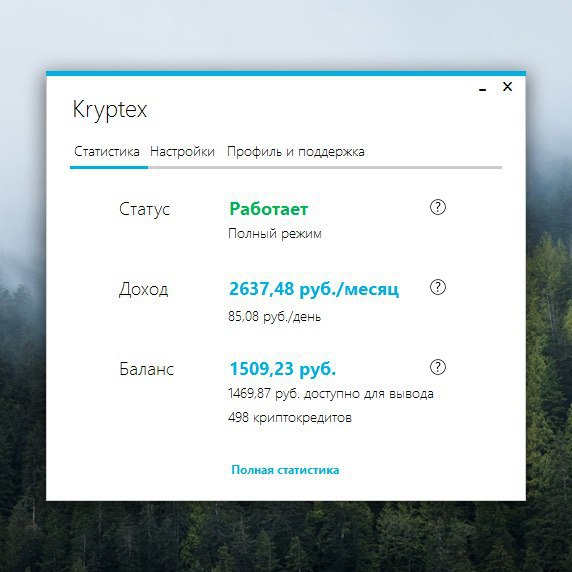Switch to the Статистика tab

tap(107, 151)
